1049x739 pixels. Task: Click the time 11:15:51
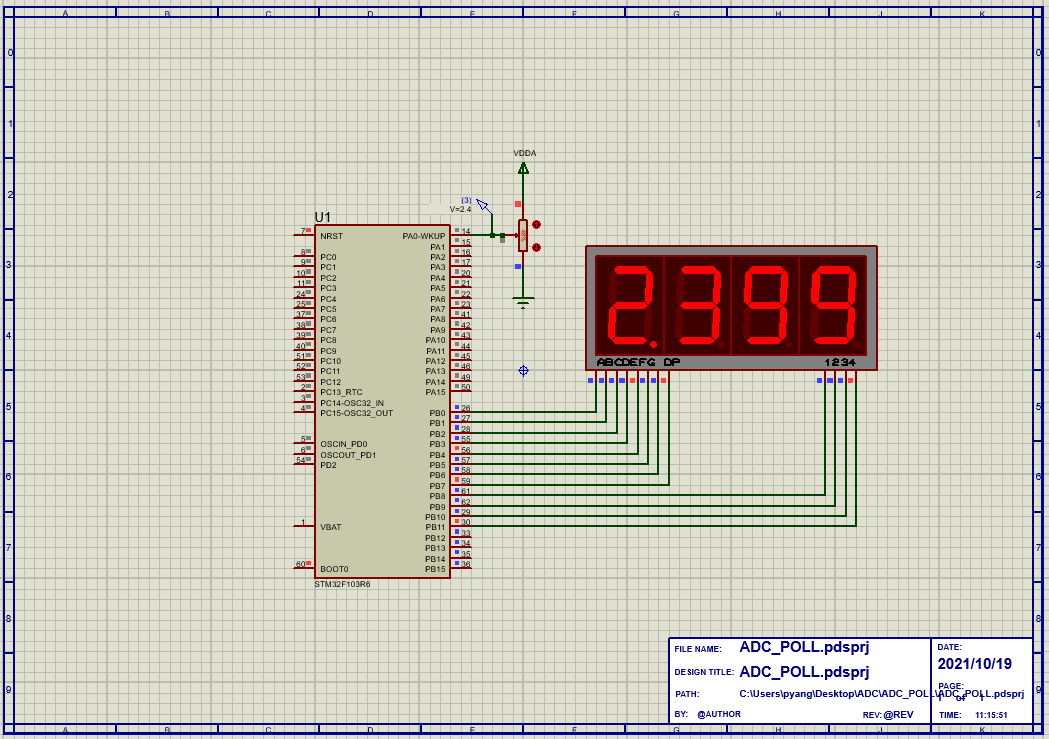[x=991, y=715]
